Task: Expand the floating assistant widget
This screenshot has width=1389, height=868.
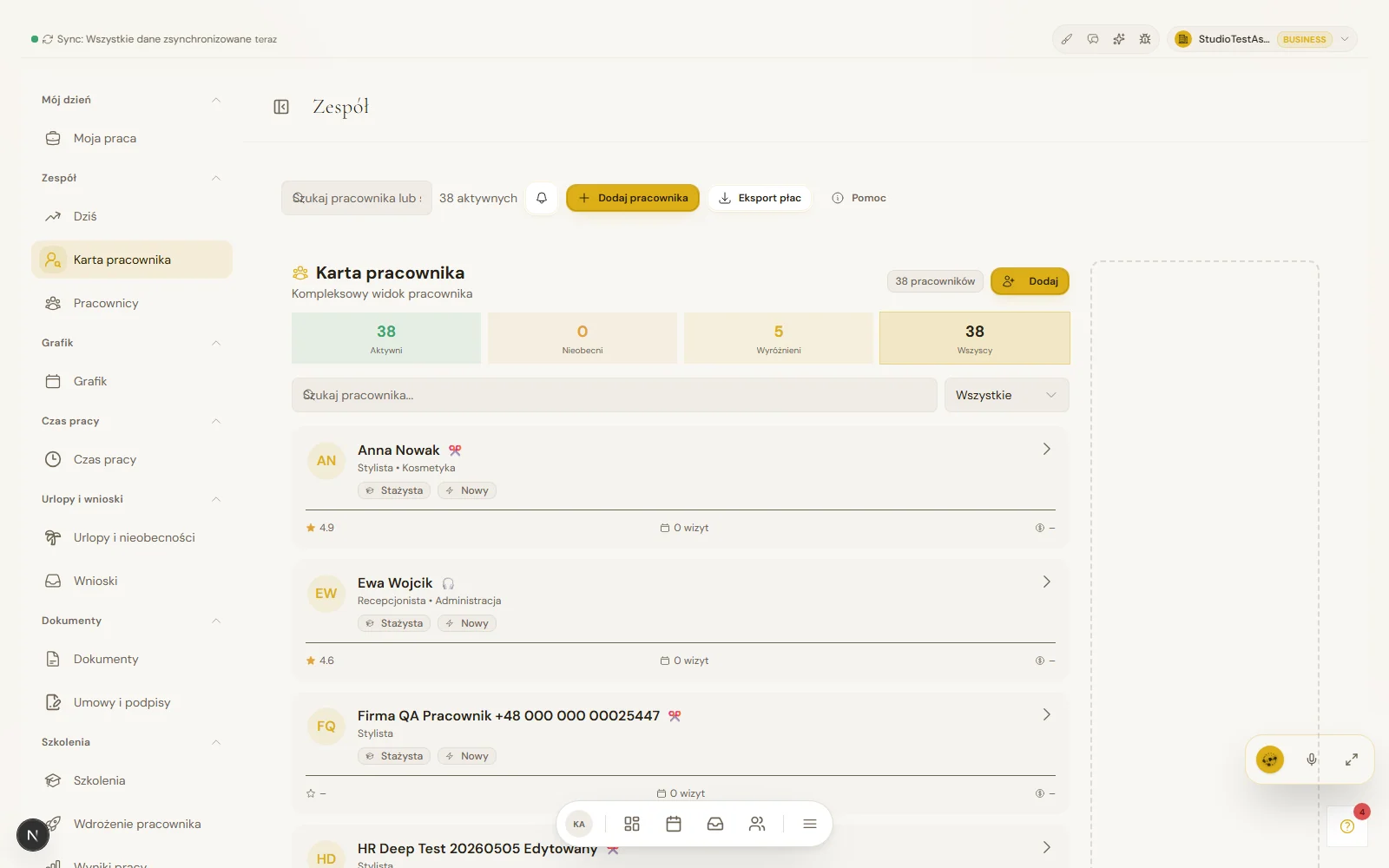Action: point(1352,759)
